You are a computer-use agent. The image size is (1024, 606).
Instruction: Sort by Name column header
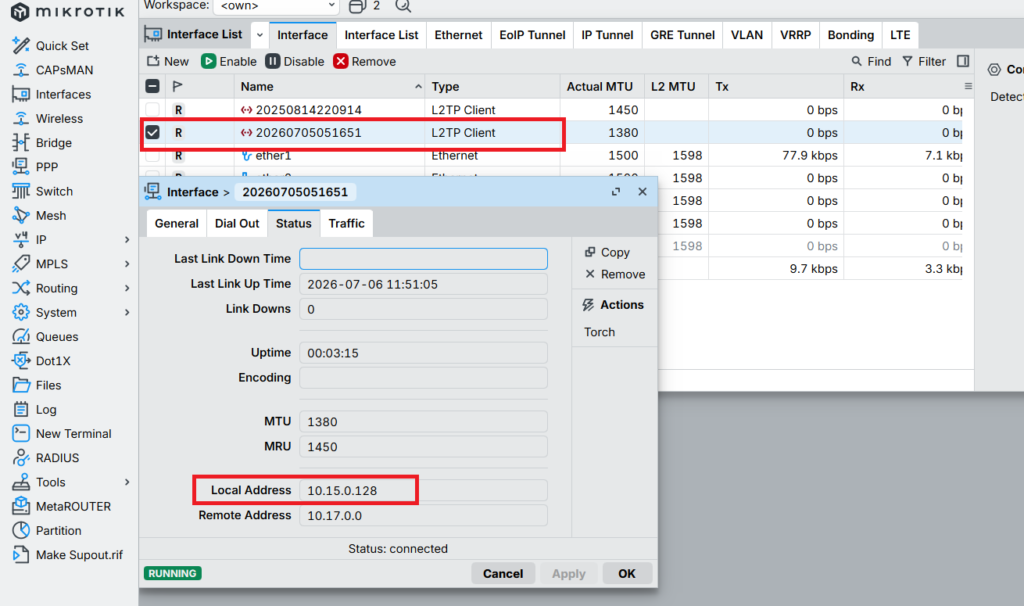[x=330, y=86]
